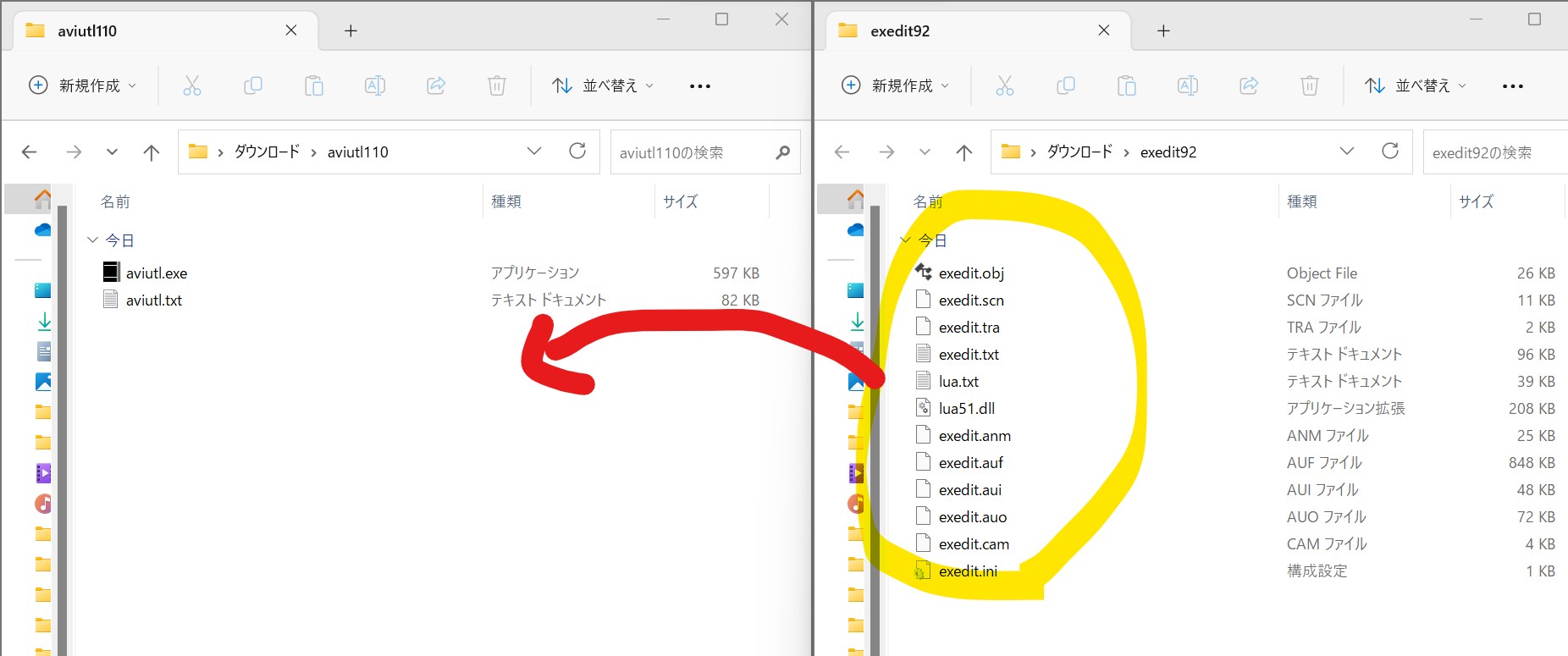
Task: Open 並べ替え sort menu in exedit92 window
Action: (x=1416, y=85)
